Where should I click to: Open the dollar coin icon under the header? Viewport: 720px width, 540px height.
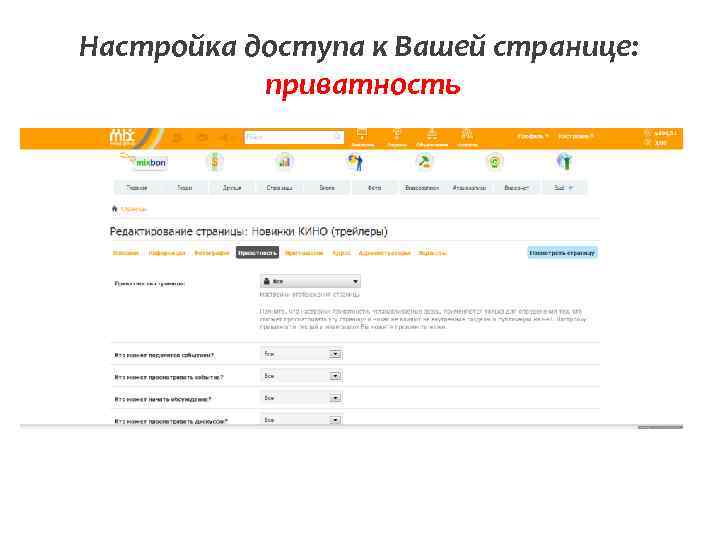click(x=214, y=162)
